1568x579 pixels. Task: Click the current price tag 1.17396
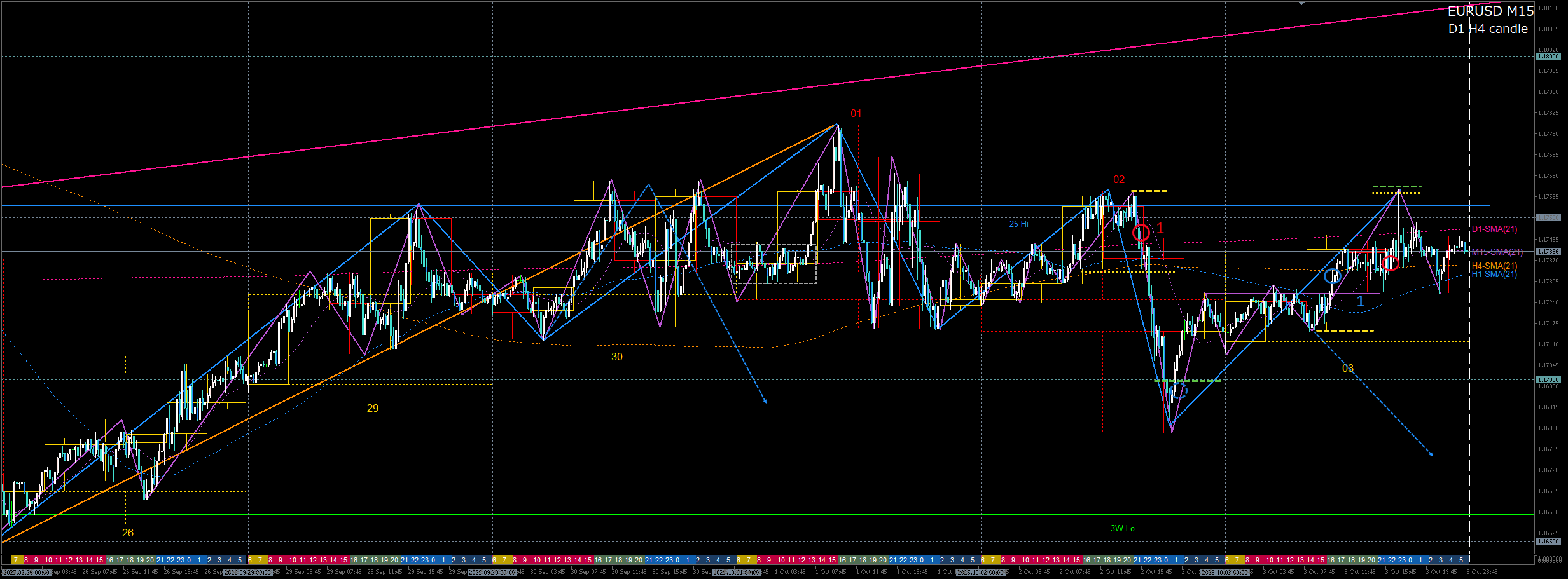(1548, 252)
